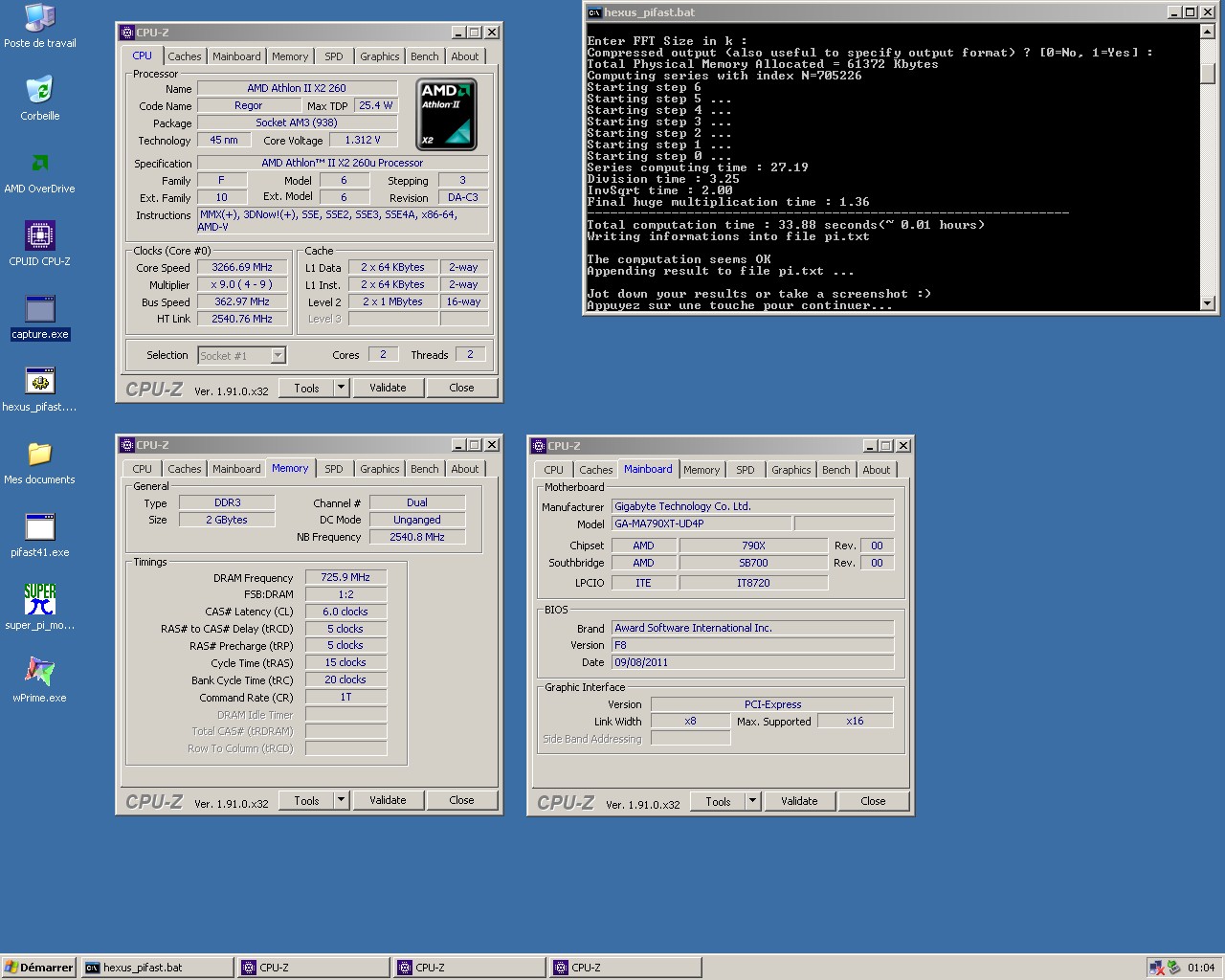Expand Tools dropdown arrow in Mainboard window
The height and width of the screenshot is (980, 1225).
pos(752,801)
